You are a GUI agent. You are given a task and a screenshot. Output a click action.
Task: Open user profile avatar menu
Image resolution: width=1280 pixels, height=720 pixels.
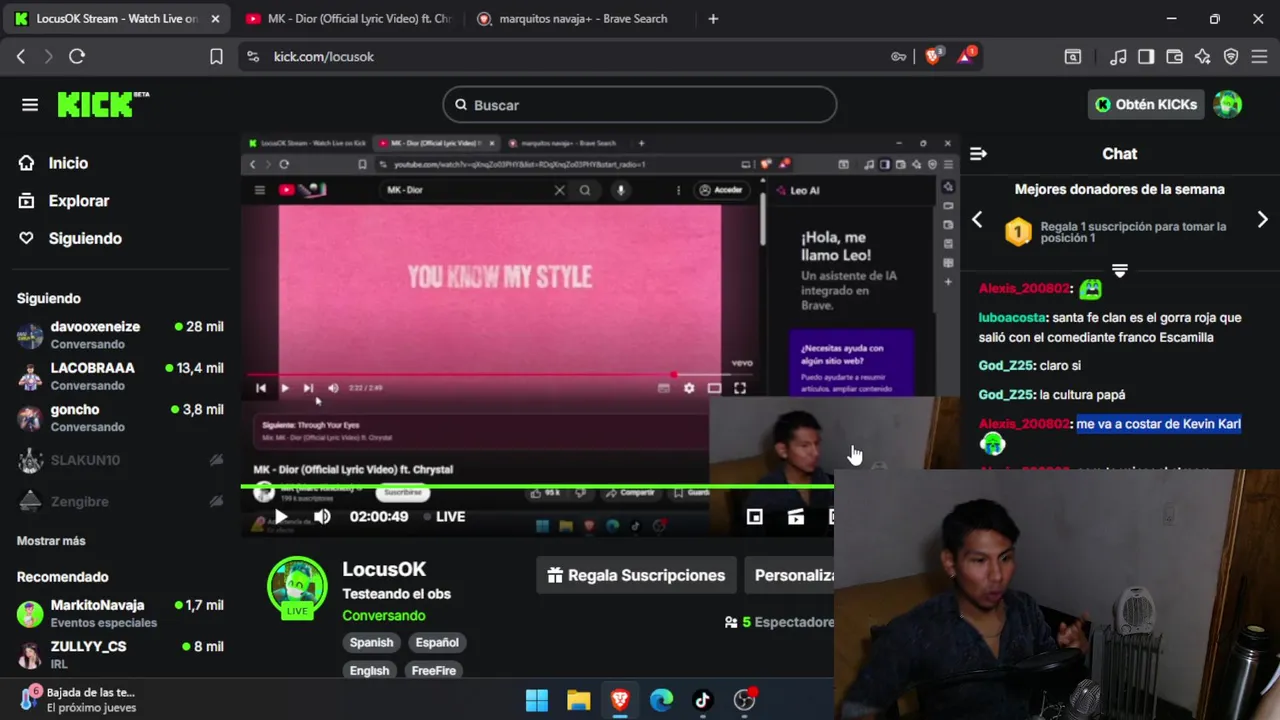[1227, 104]
